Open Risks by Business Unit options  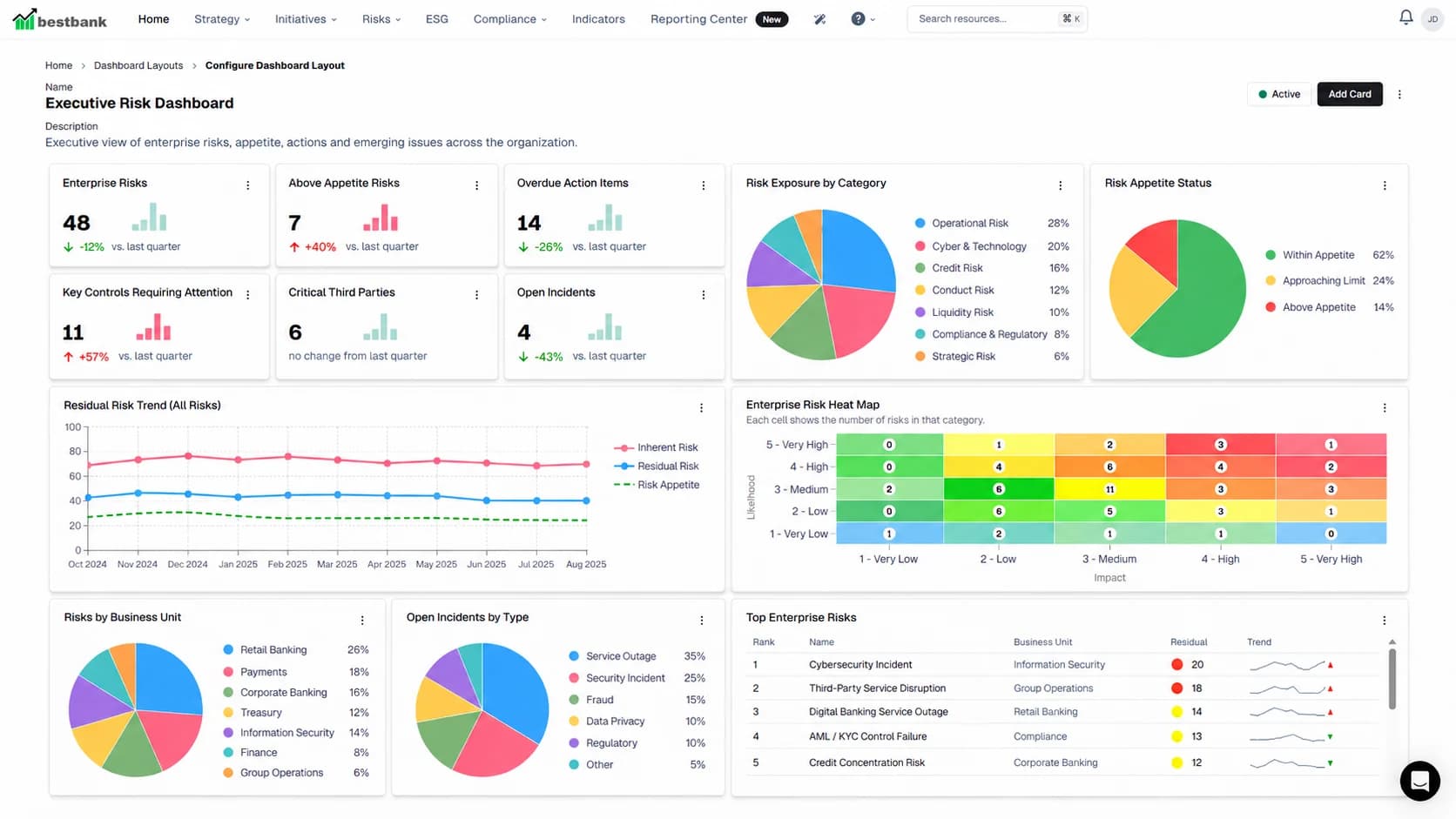[x=362, y=621]
